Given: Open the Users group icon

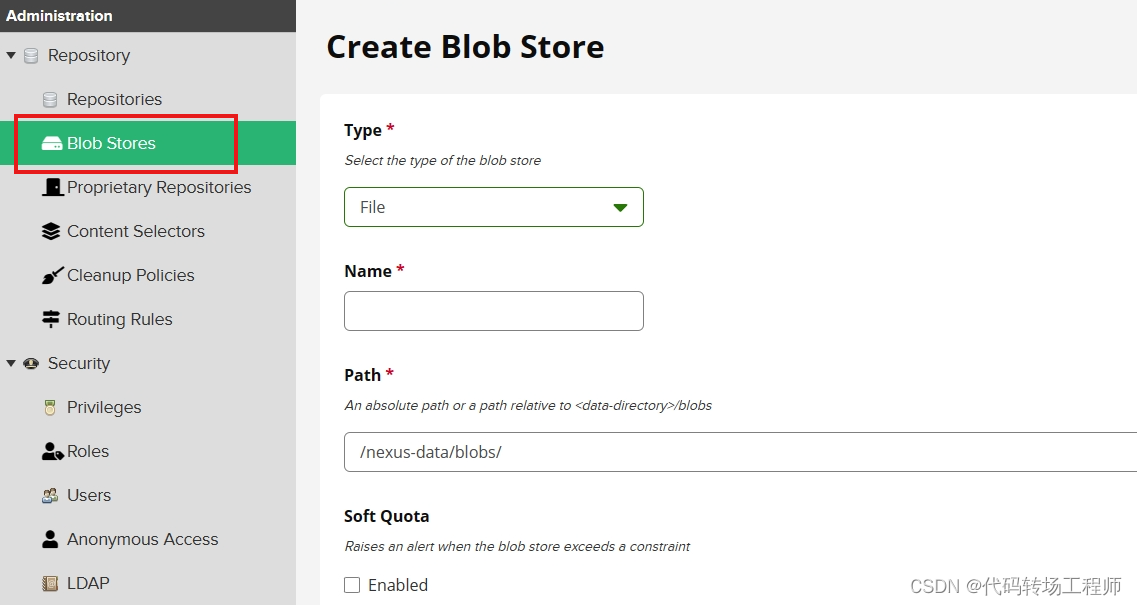Looking at the screenshot, I should pyautogui.click(x=50, y=495).
